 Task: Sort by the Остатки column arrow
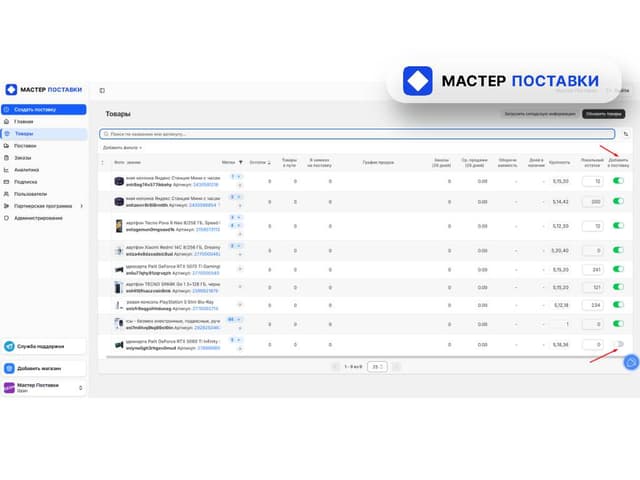(269, 163)
